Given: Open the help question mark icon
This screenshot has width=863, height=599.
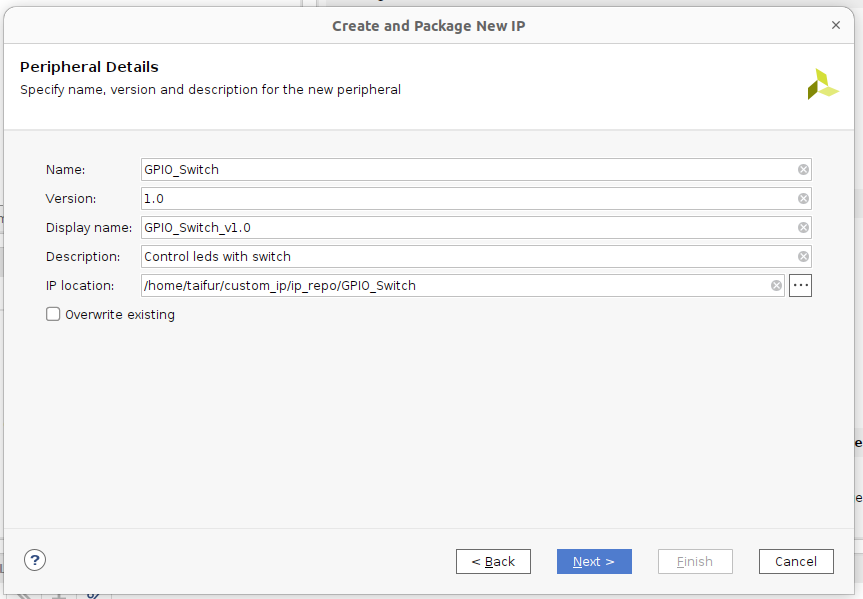Looking at the screenshot, I should coord(35,560).
